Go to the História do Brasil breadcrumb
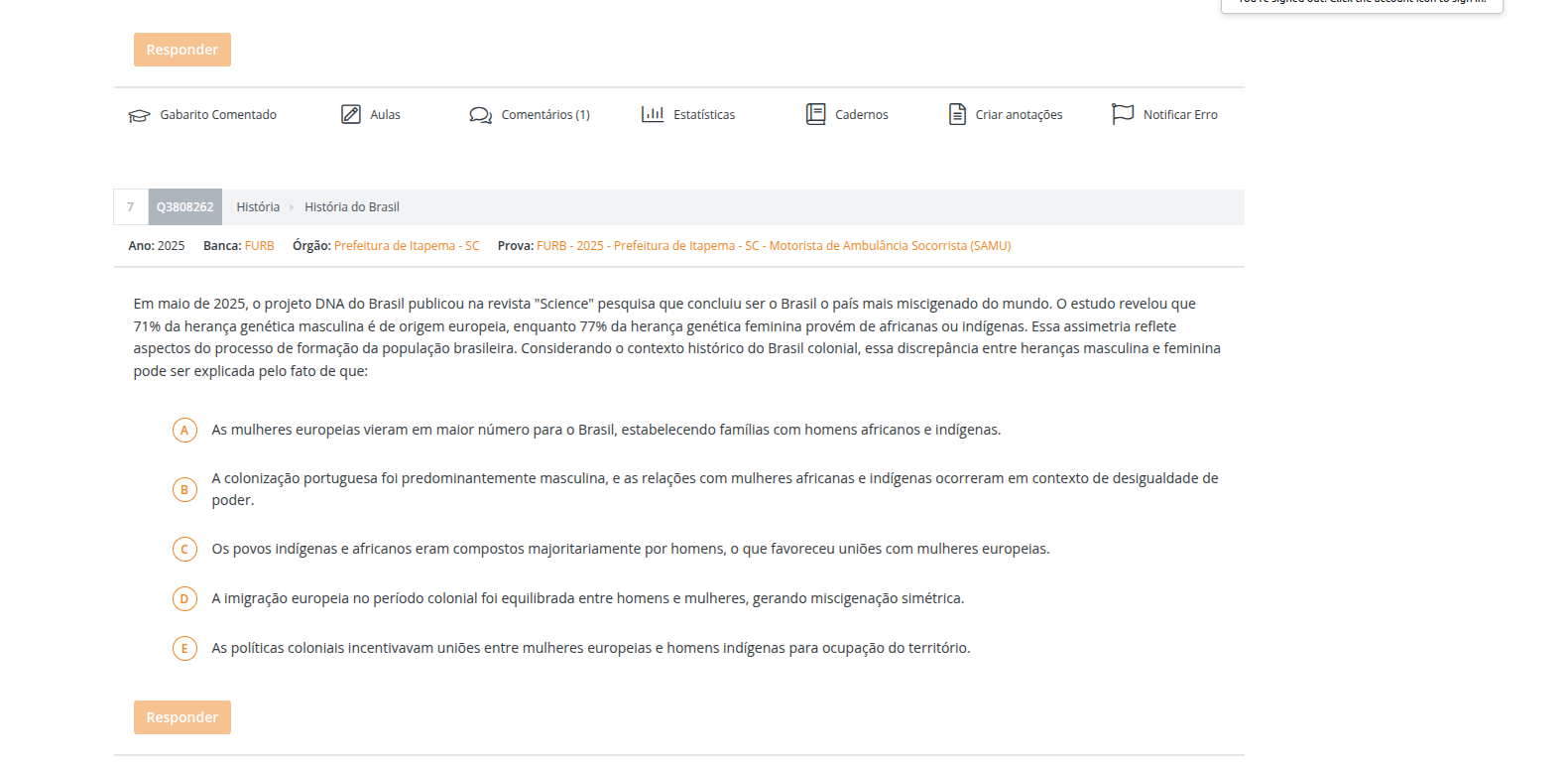 [351, 207]
